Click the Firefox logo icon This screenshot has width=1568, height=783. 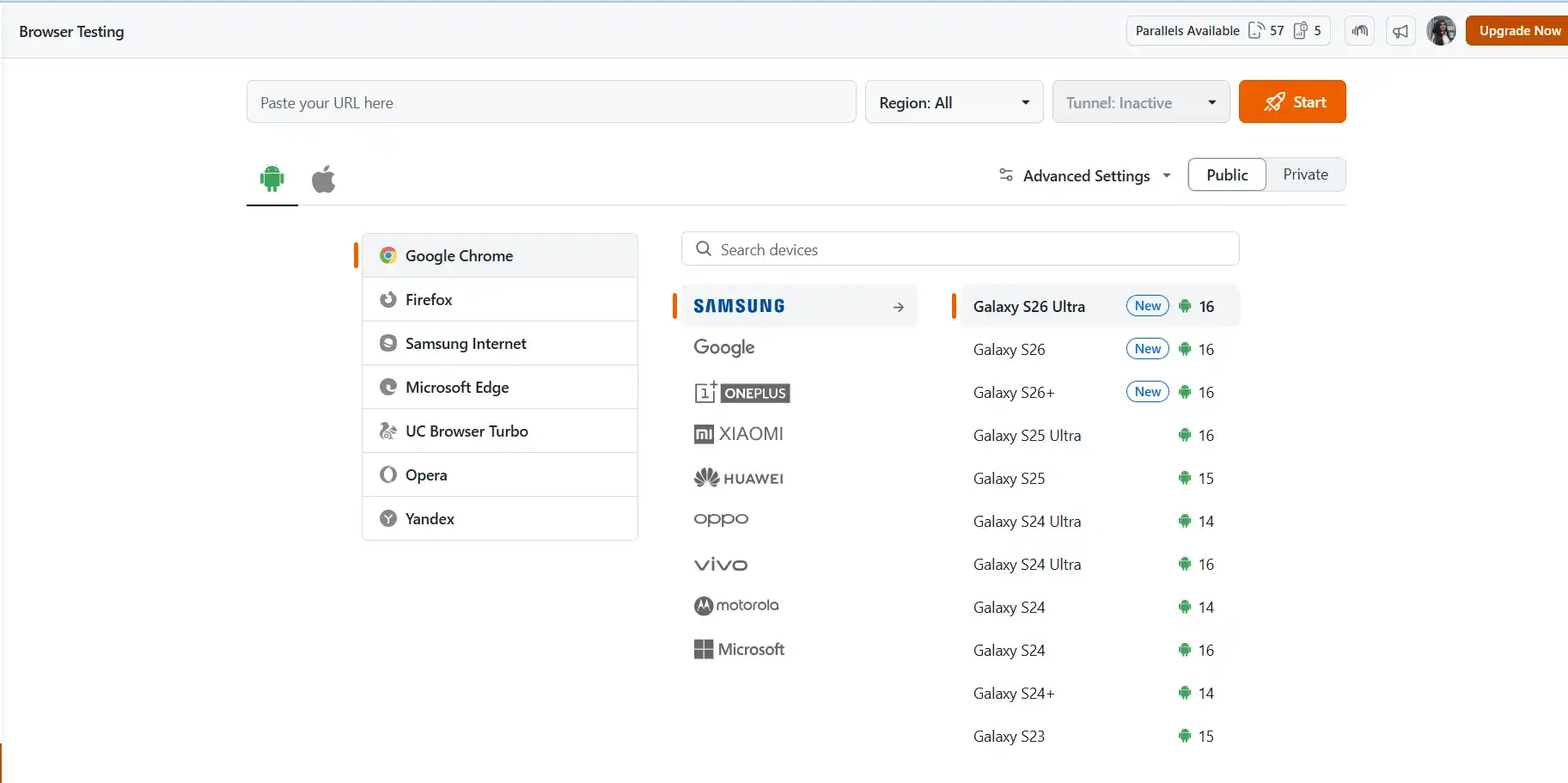click(388, 299)
